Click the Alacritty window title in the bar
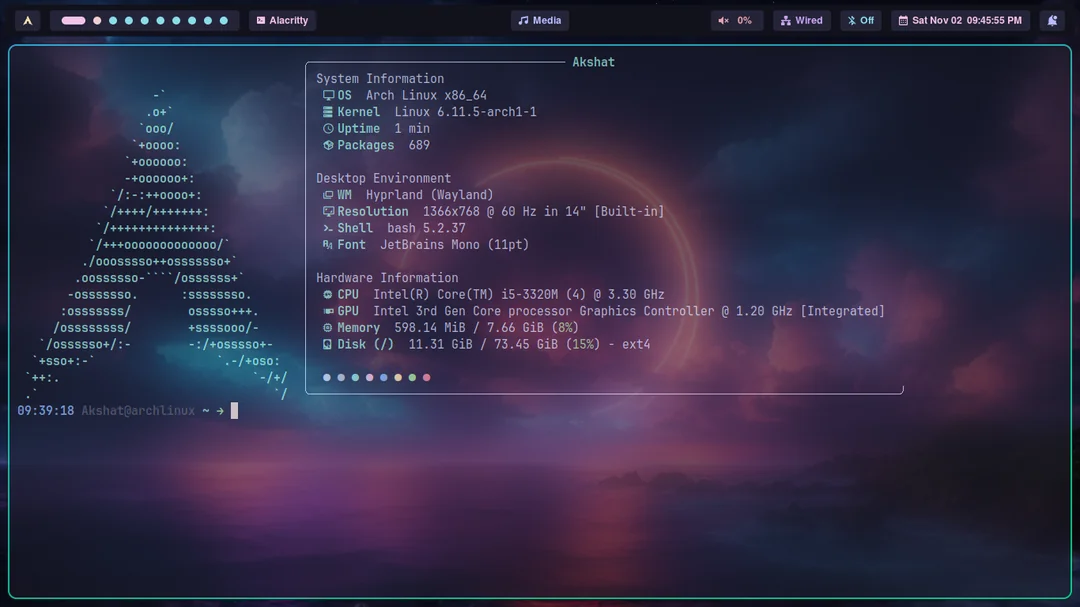This screenshot has width=1080, height=607. (x=282, y=21)
